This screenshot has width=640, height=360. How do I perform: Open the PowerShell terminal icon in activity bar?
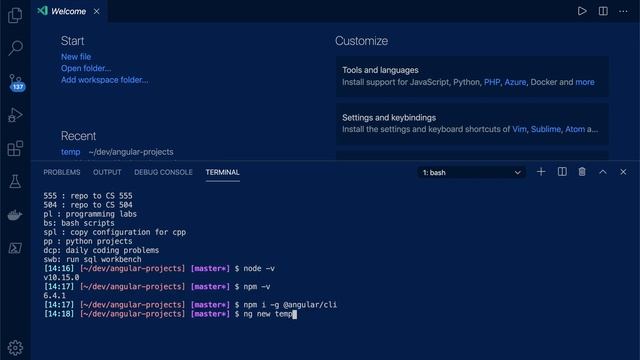point(15,248)
